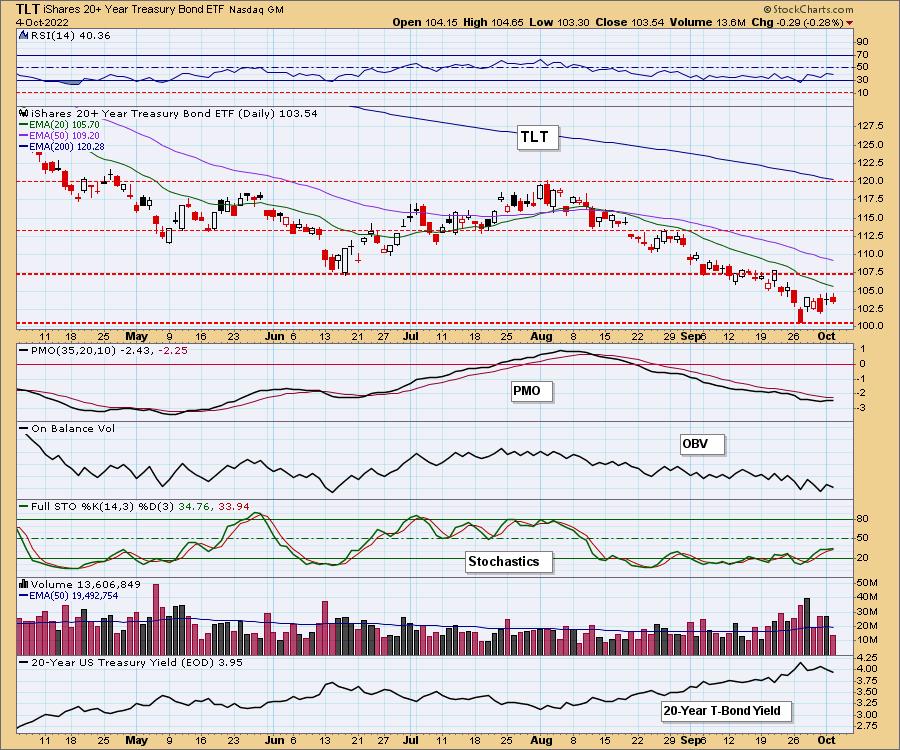Click the 120.0 price axis label
900x750 pixels.
[871, 181]
